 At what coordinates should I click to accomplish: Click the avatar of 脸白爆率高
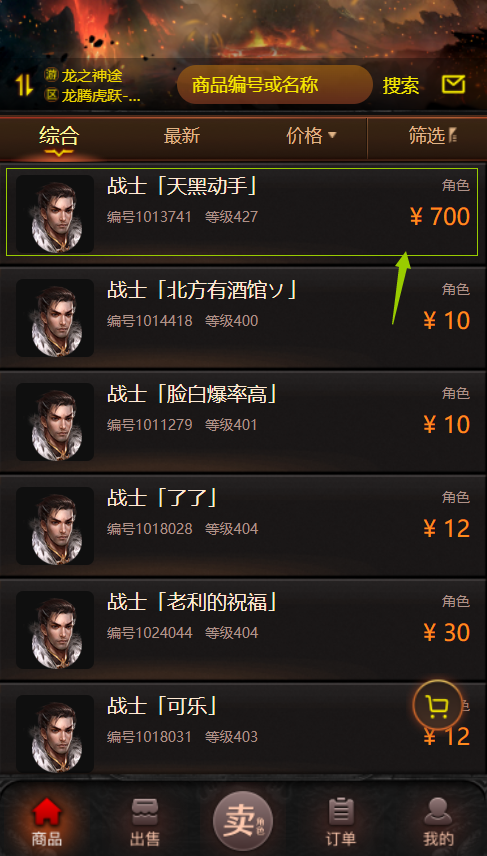pyautogui.click(x=55, y=422)
